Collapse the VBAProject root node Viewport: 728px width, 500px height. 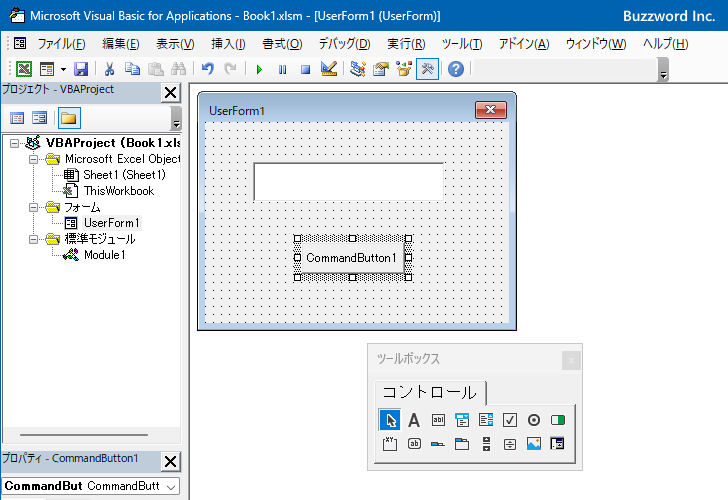[x=14, y=143]
